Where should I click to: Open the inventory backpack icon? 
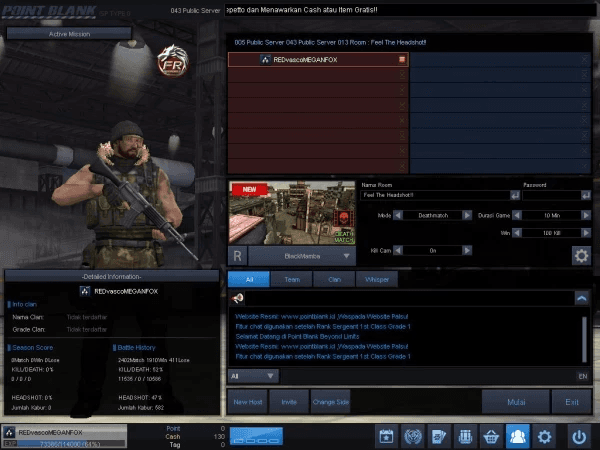(465, 436)
